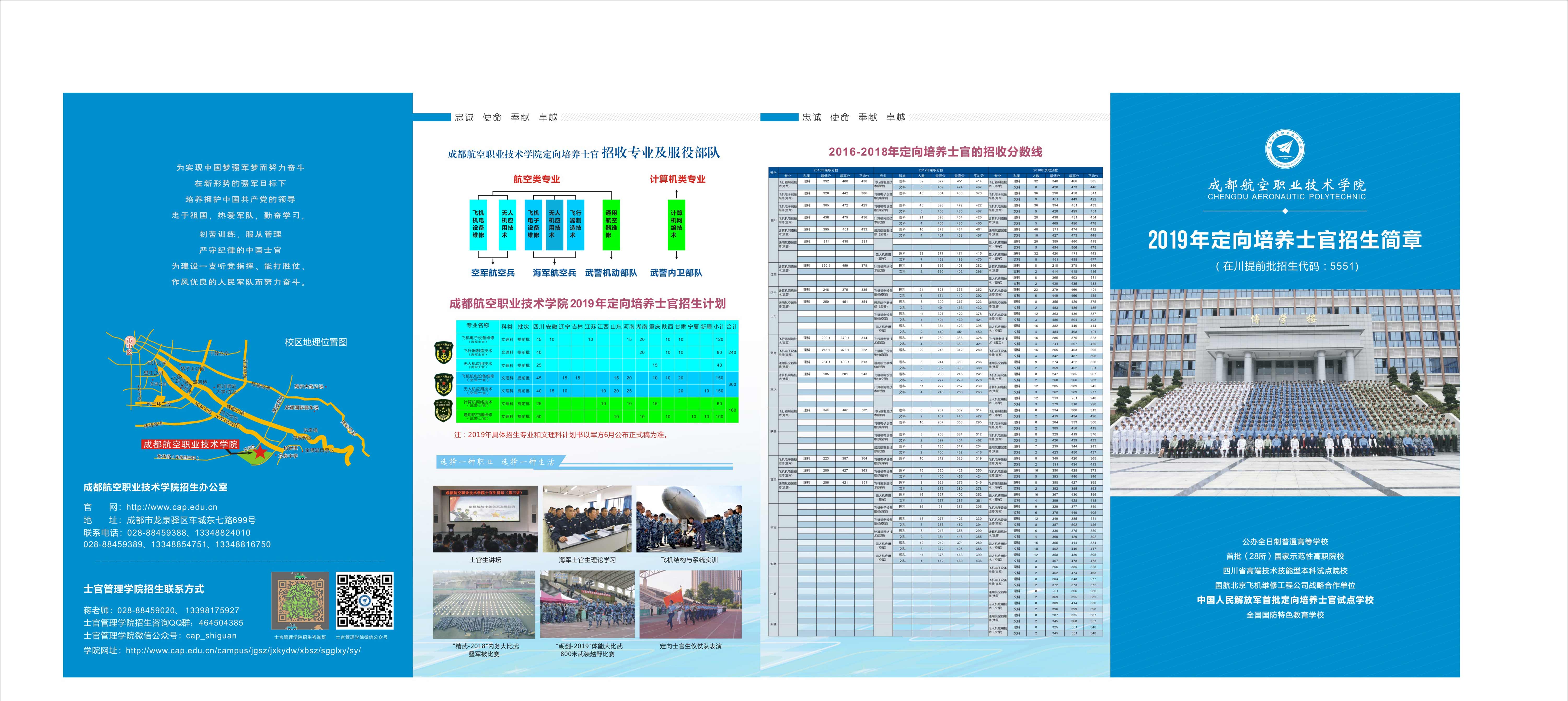Click the 全国国防特色教育学校 line
Viewport: 1568px width, 701px height.
coord(1285,615)
